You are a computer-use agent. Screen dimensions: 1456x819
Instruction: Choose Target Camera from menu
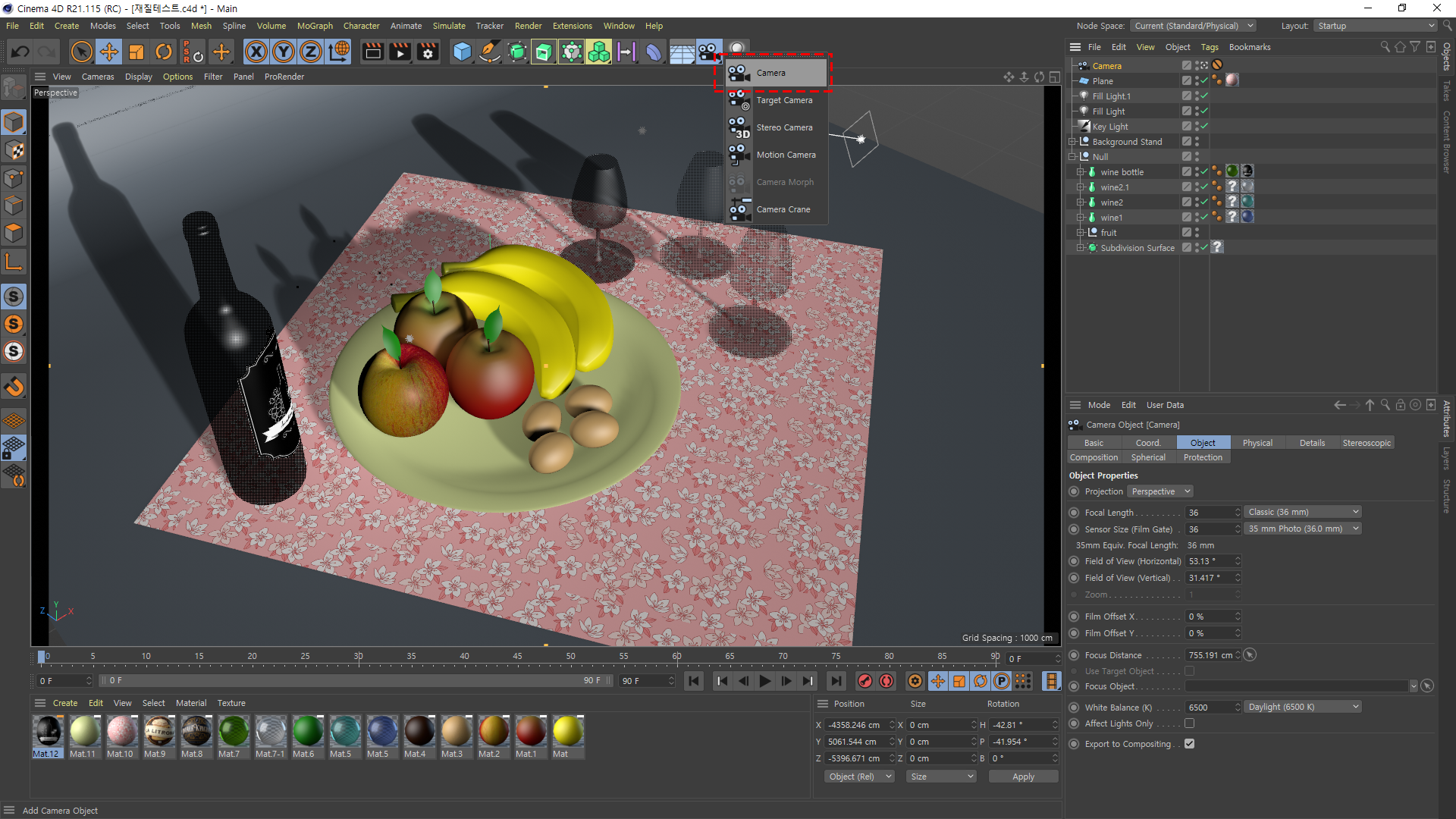point(784,100)
